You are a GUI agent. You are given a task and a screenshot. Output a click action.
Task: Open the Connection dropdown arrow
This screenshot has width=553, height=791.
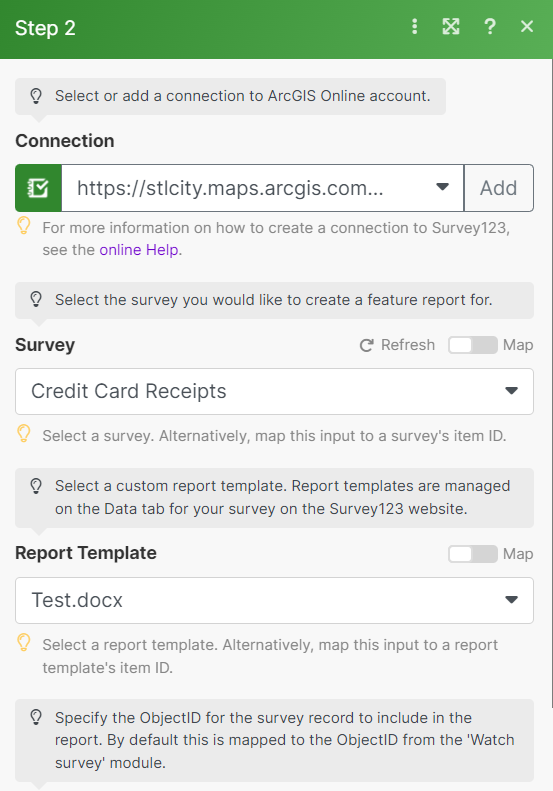pyautogui.click(x=443, y=187)
